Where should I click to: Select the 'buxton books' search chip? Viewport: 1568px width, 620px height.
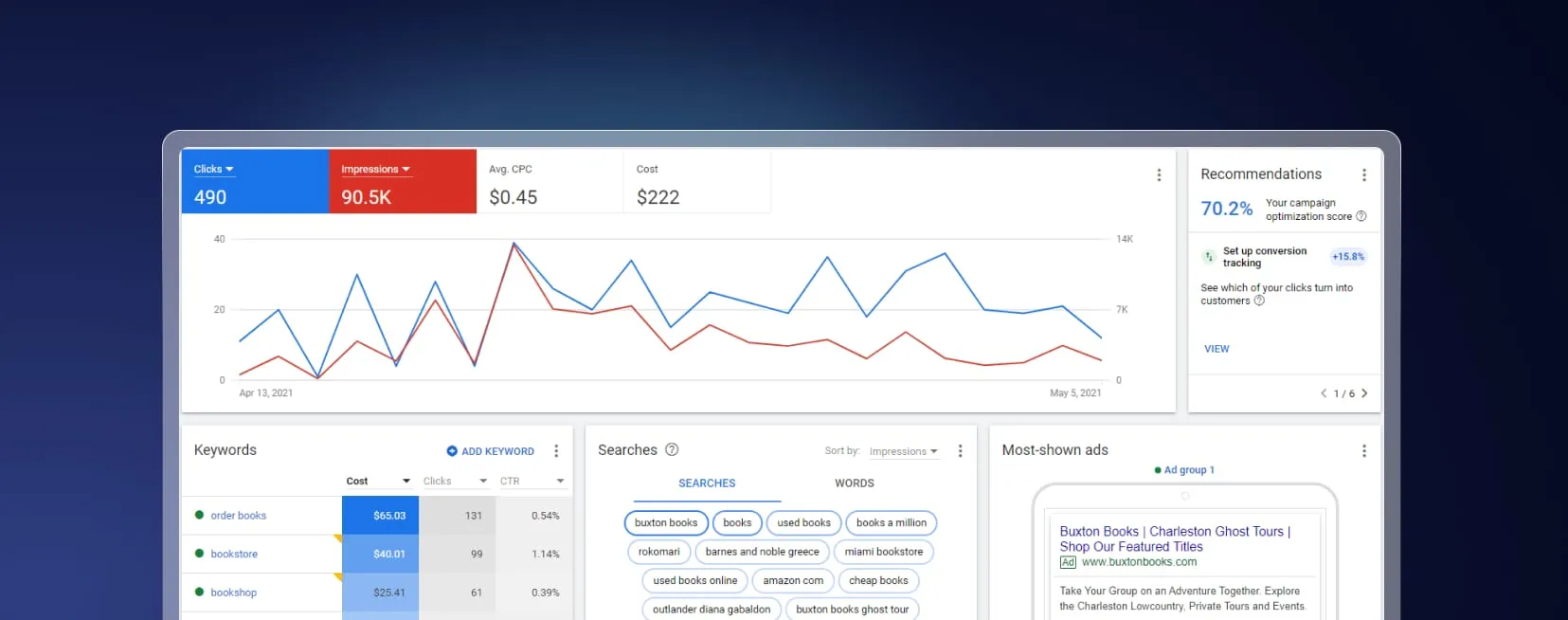tap(666, 523)
